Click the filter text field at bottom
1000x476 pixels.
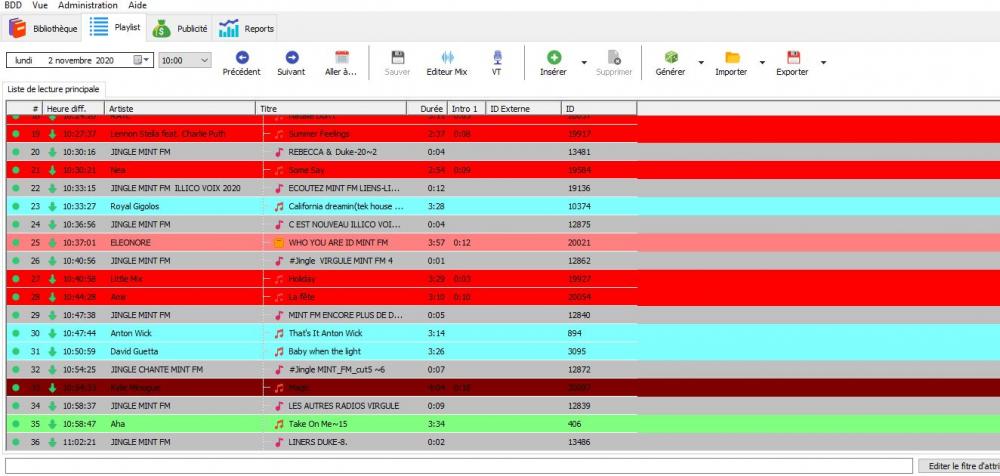pyautogui.click(x=459, y=466)
